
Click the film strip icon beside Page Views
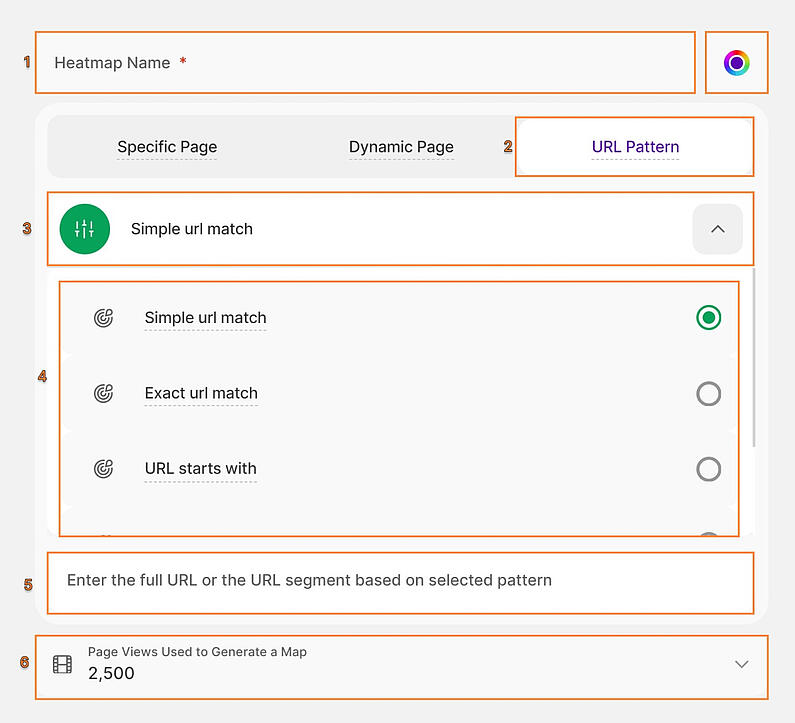click(x=62, y=664)
